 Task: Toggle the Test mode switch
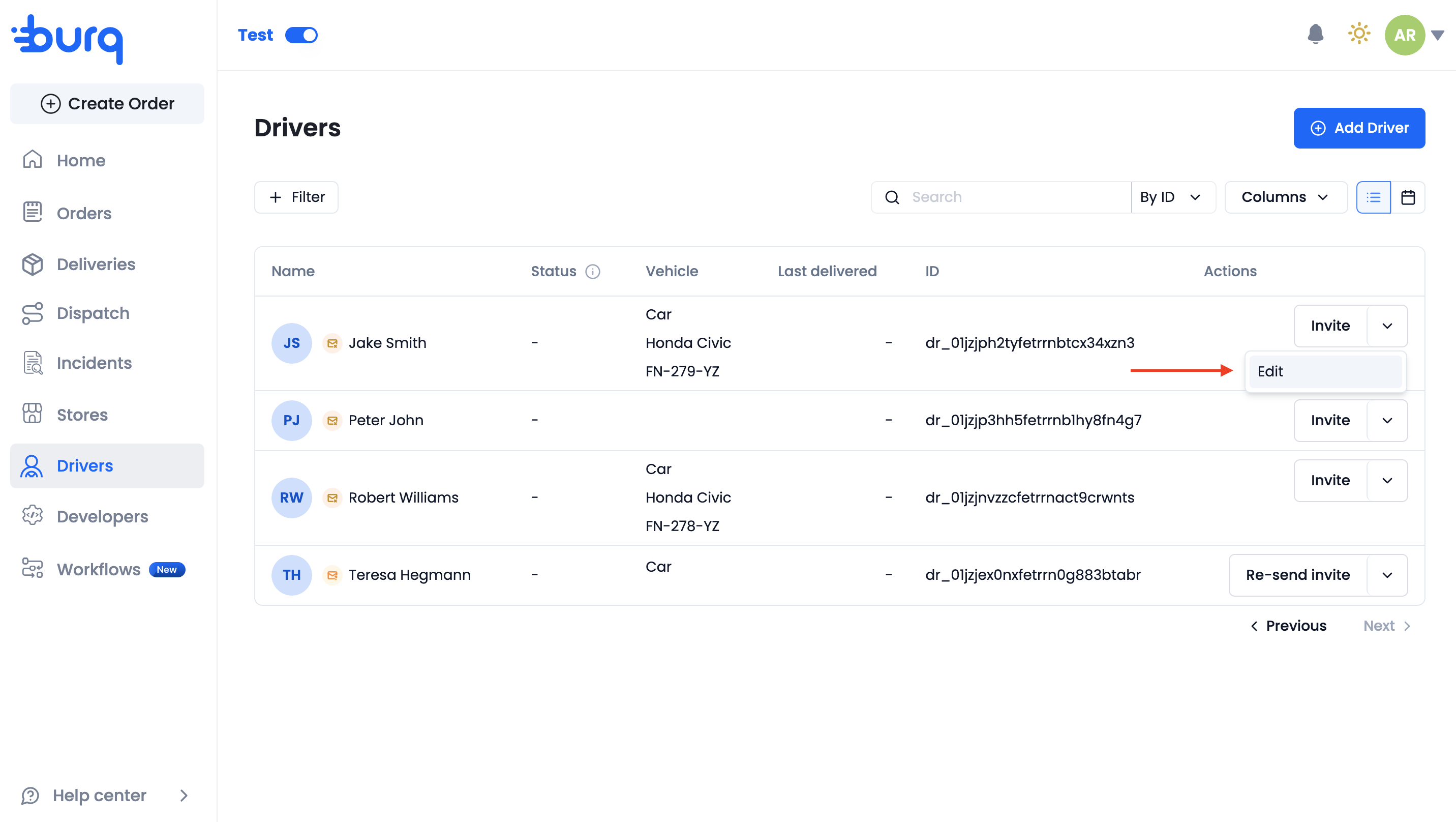point(301,35)
